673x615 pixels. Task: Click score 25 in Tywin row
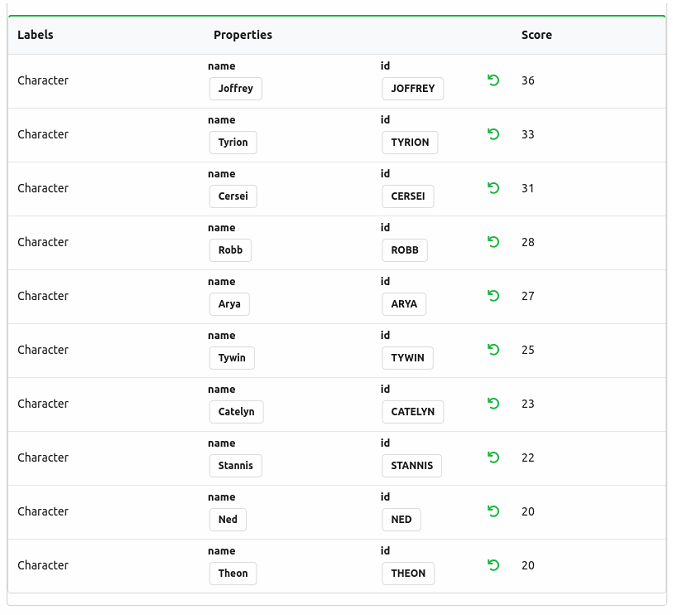tap(528, 350)
